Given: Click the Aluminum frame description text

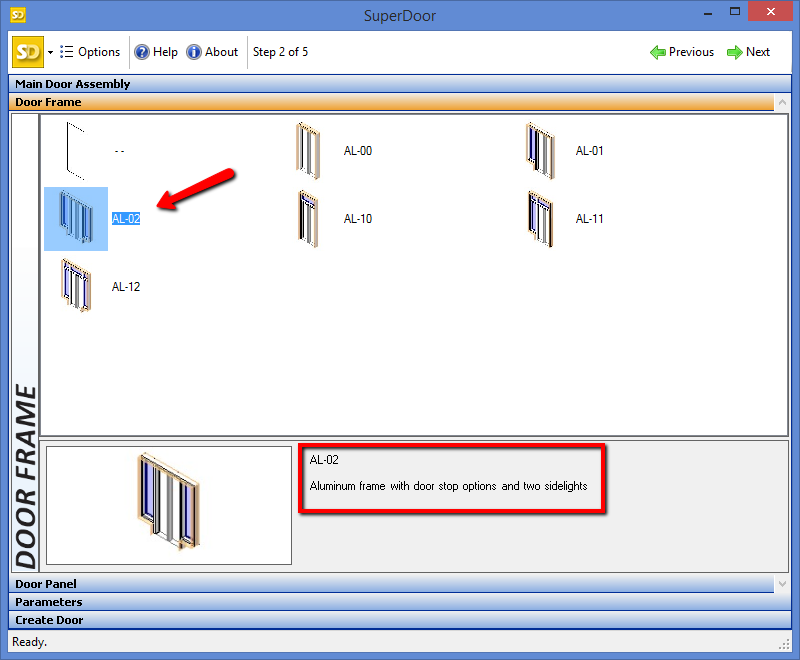Looking at the screenshot, I should (x=448, y=486).
